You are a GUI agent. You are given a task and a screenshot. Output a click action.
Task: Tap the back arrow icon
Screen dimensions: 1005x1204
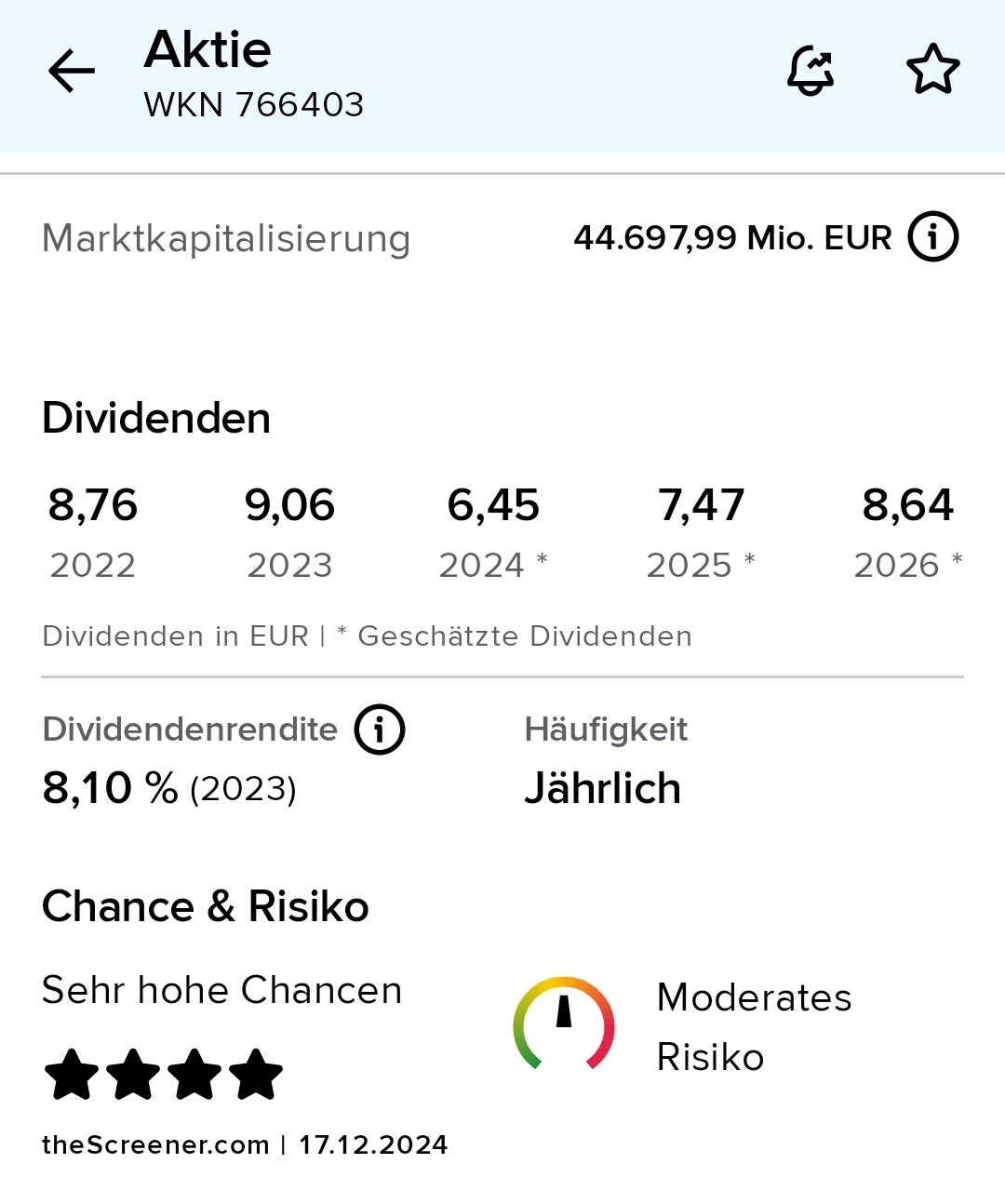coord(72,72)
